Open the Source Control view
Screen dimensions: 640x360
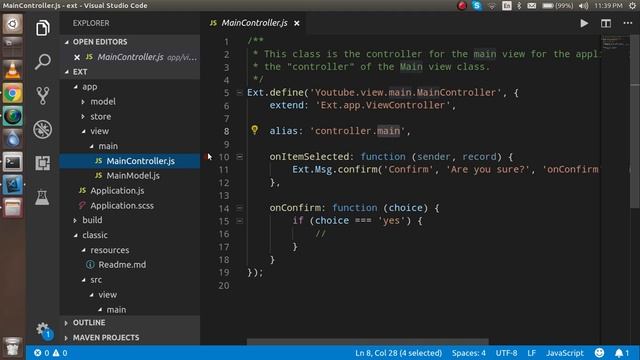point(42,96)
